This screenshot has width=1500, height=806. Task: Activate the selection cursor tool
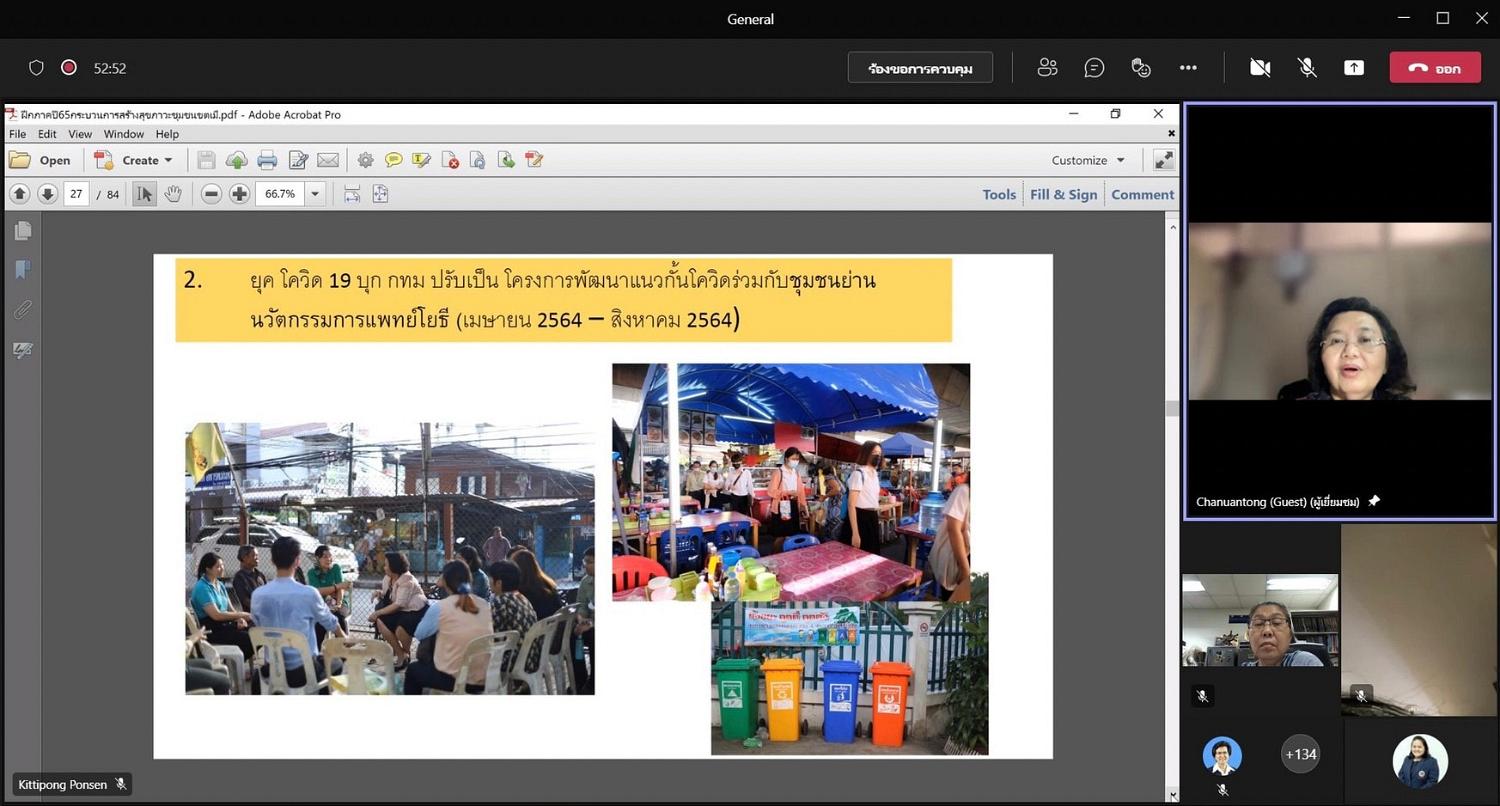(145, 194)
